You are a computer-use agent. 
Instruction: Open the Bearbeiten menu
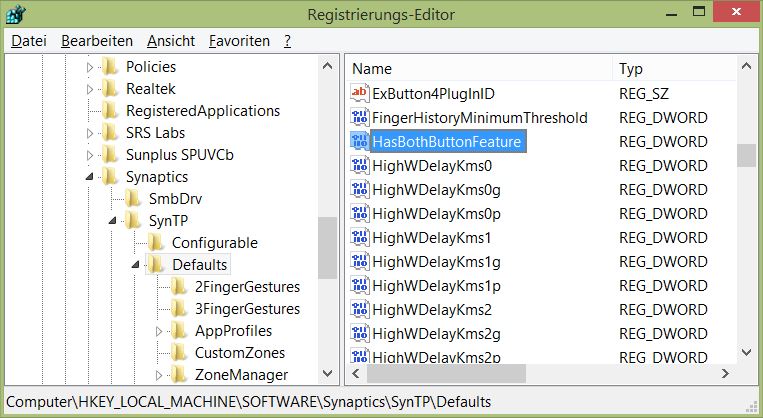pos(97,41)
